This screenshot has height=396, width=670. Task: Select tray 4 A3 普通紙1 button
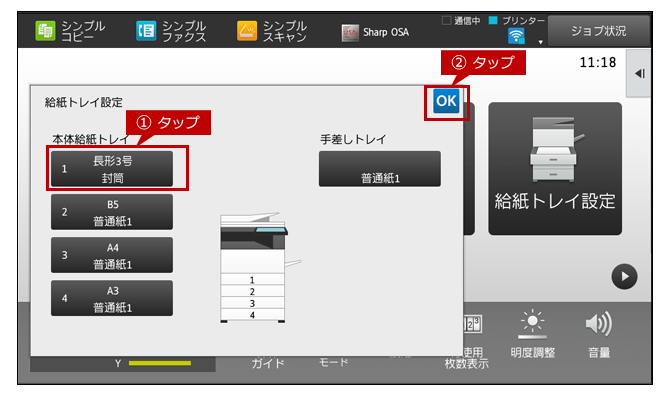point(112,298)
